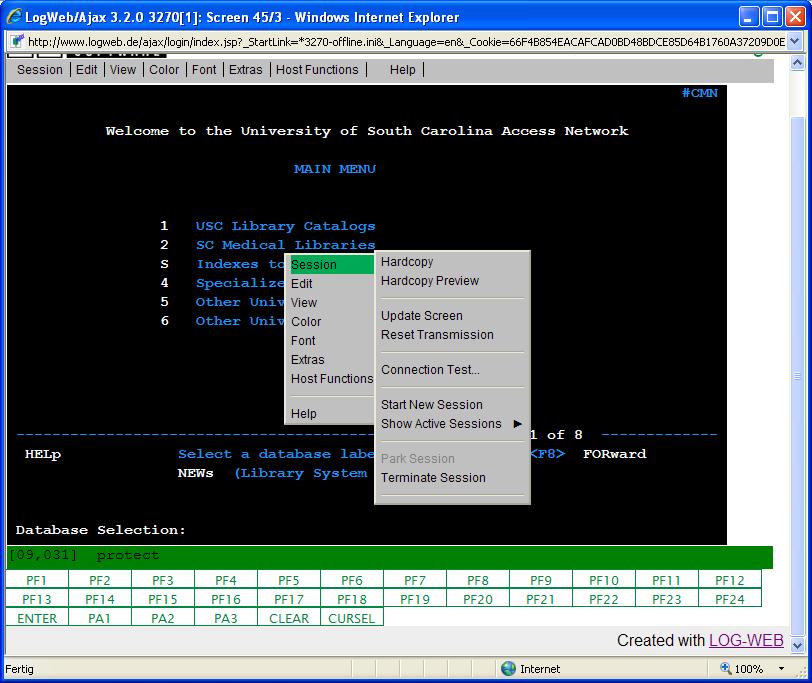
Task: Click the PF24 function key button
Action: pos(730,599)
